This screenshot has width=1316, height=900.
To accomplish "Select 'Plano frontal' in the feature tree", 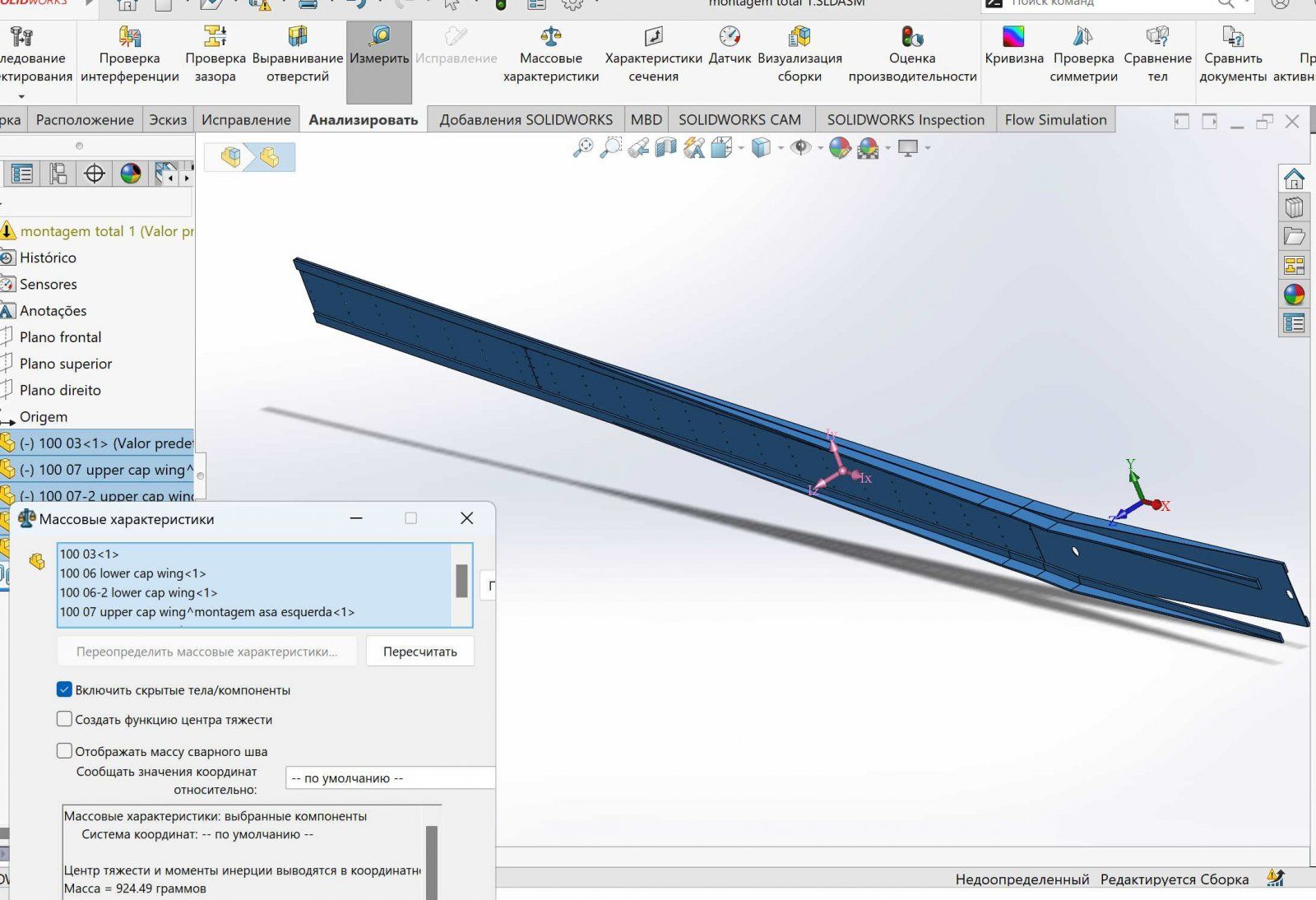I will pos(60,337).
